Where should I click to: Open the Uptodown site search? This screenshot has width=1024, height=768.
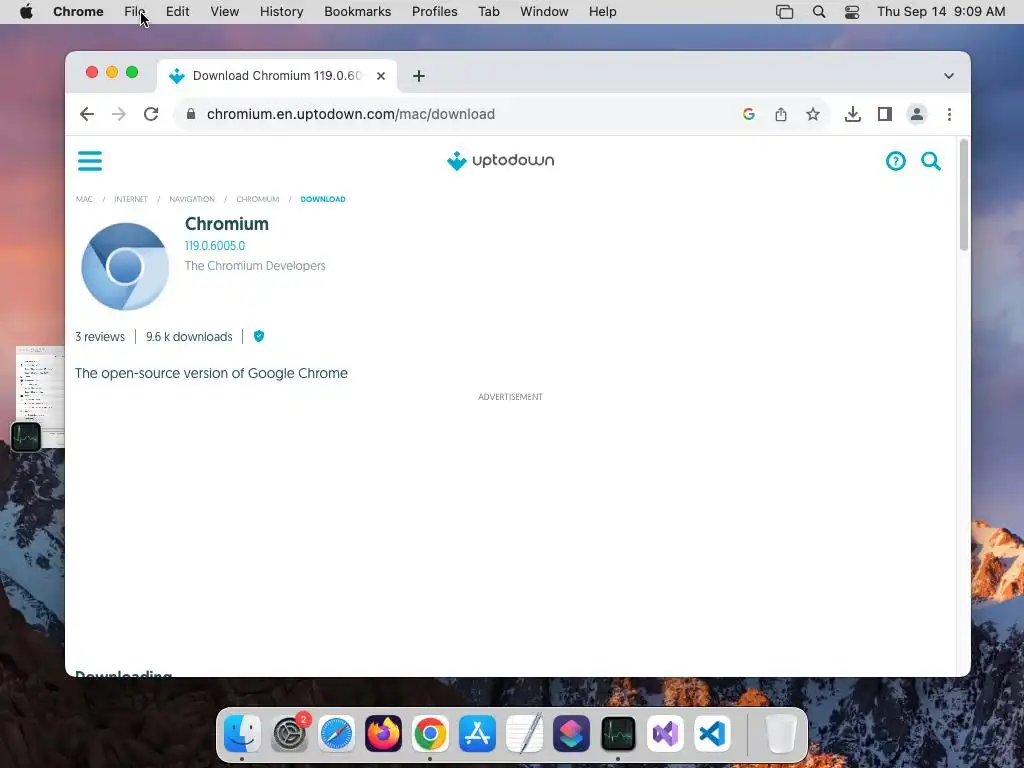[x=931, y=161]
